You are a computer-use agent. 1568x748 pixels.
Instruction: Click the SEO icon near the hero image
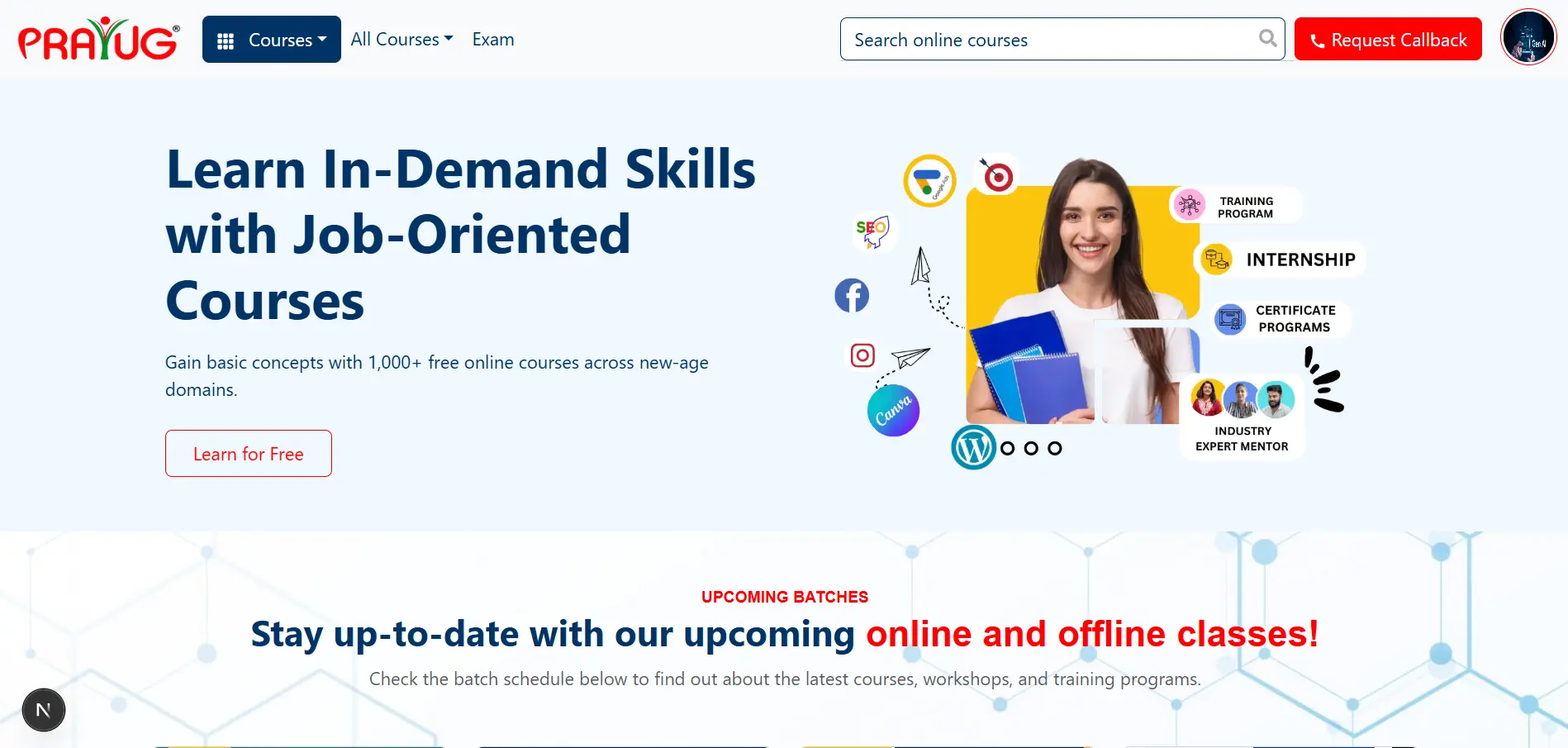[873, 231]
